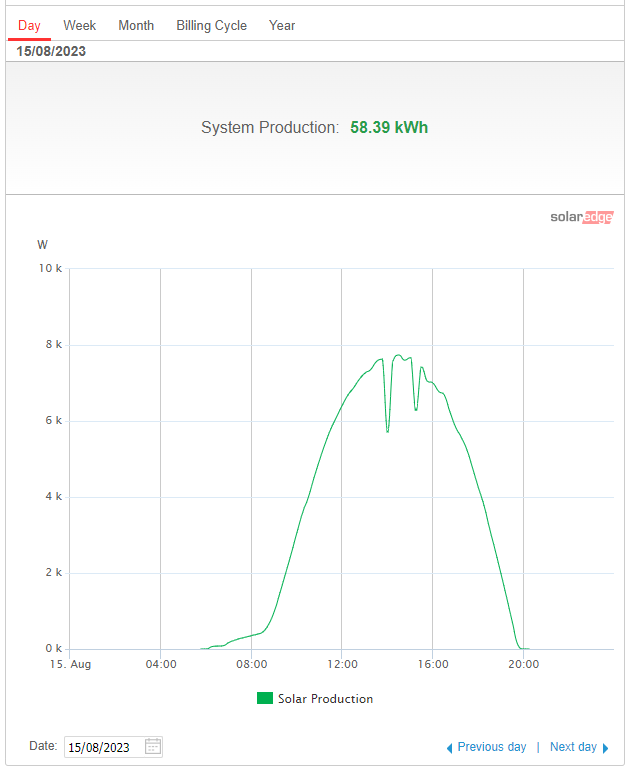The height and width of the screenshot is (769, 631).
Task: Click the Solar Production legend label
Action: point(325,698)
